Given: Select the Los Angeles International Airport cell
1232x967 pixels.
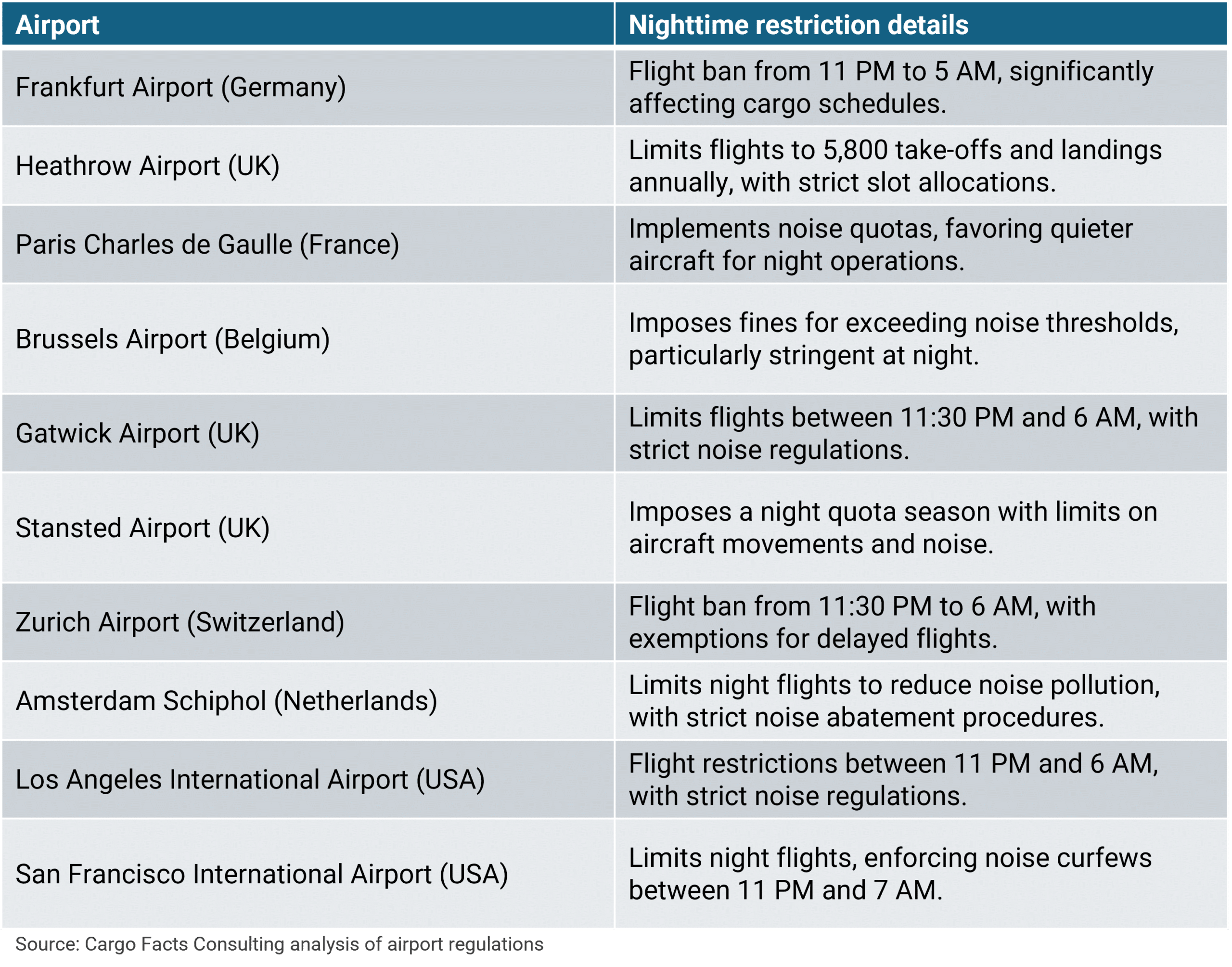Looking at the screenshot, I should pos(308,780).
